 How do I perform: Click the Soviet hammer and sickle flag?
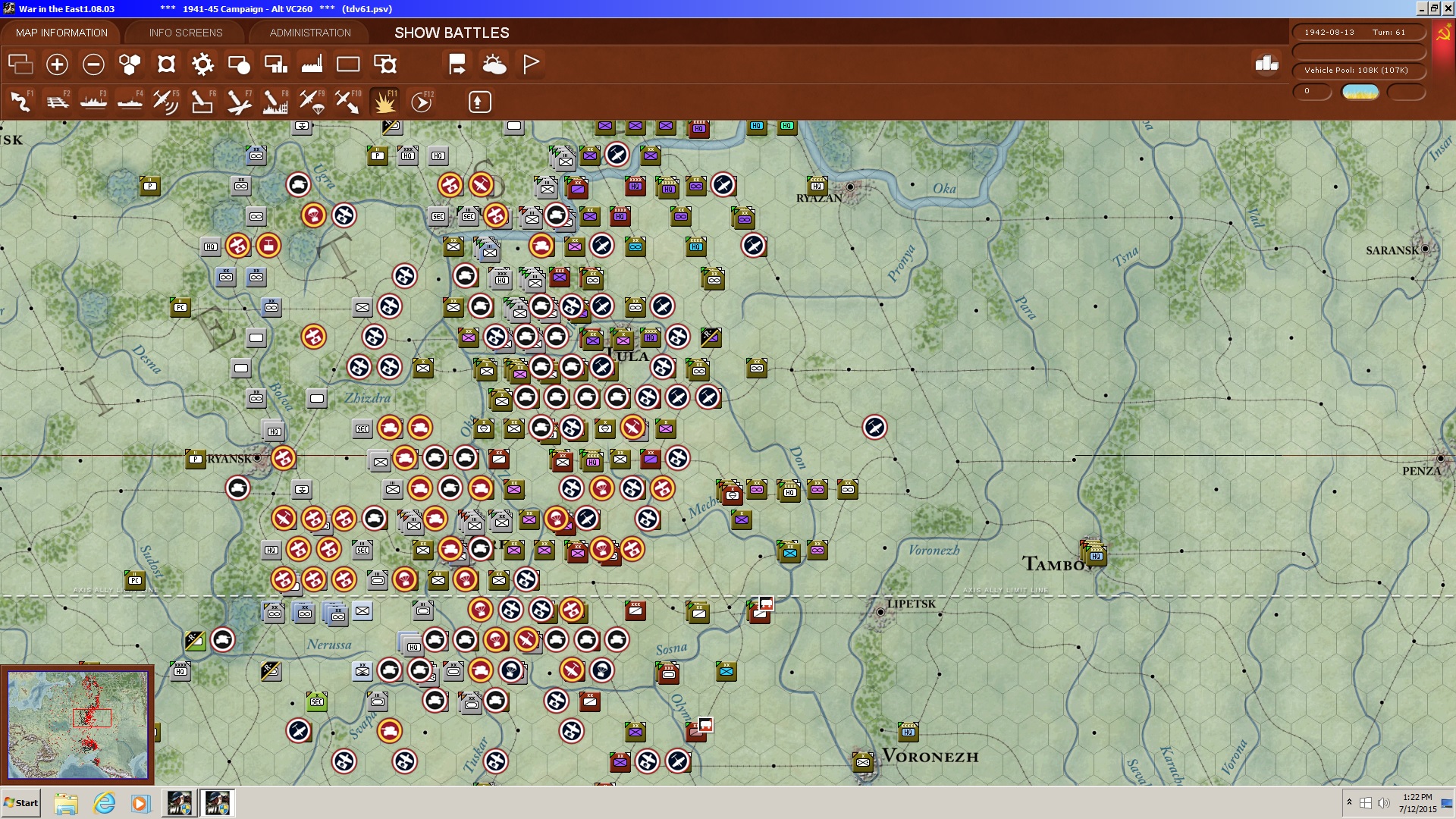[x=1444, y=34]
